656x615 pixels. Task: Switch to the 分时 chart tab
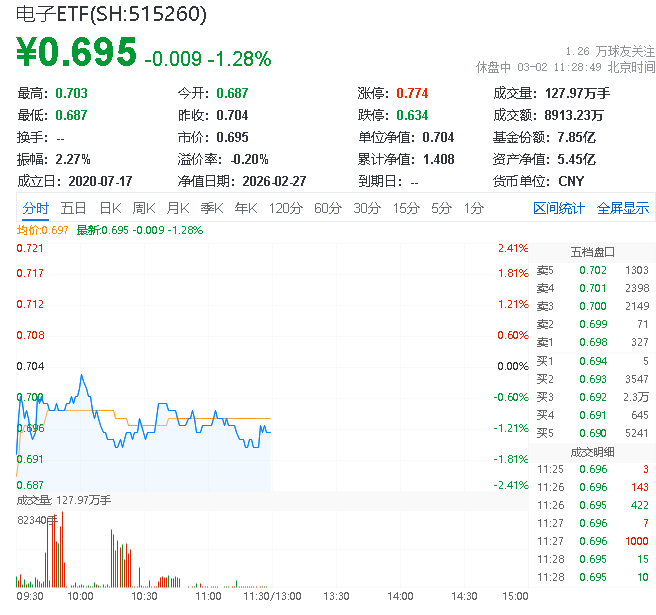tap(35, 208)
